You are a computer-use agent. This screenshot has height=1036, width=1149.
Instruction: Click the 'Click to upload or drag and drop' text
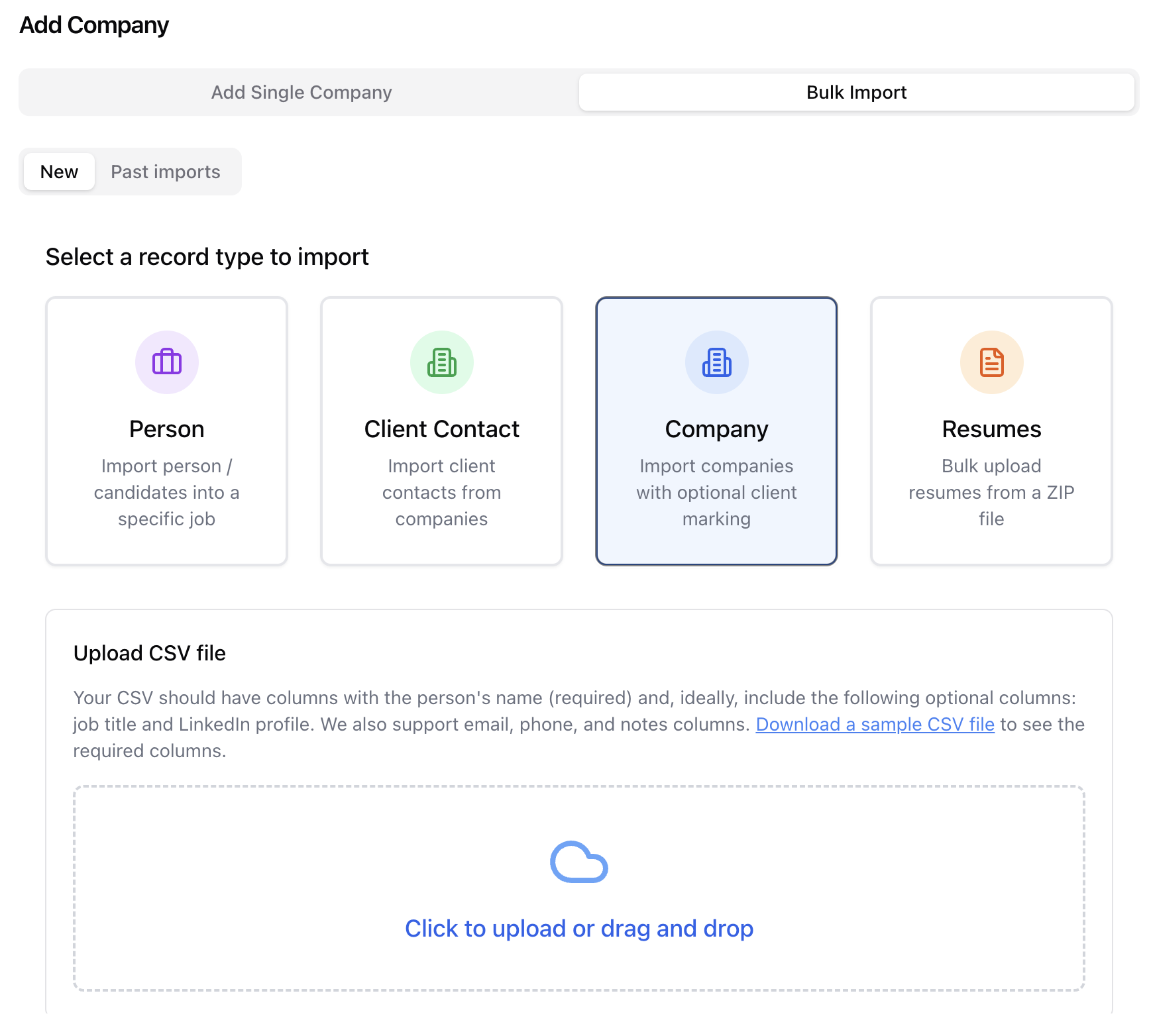tap(579, 929)
